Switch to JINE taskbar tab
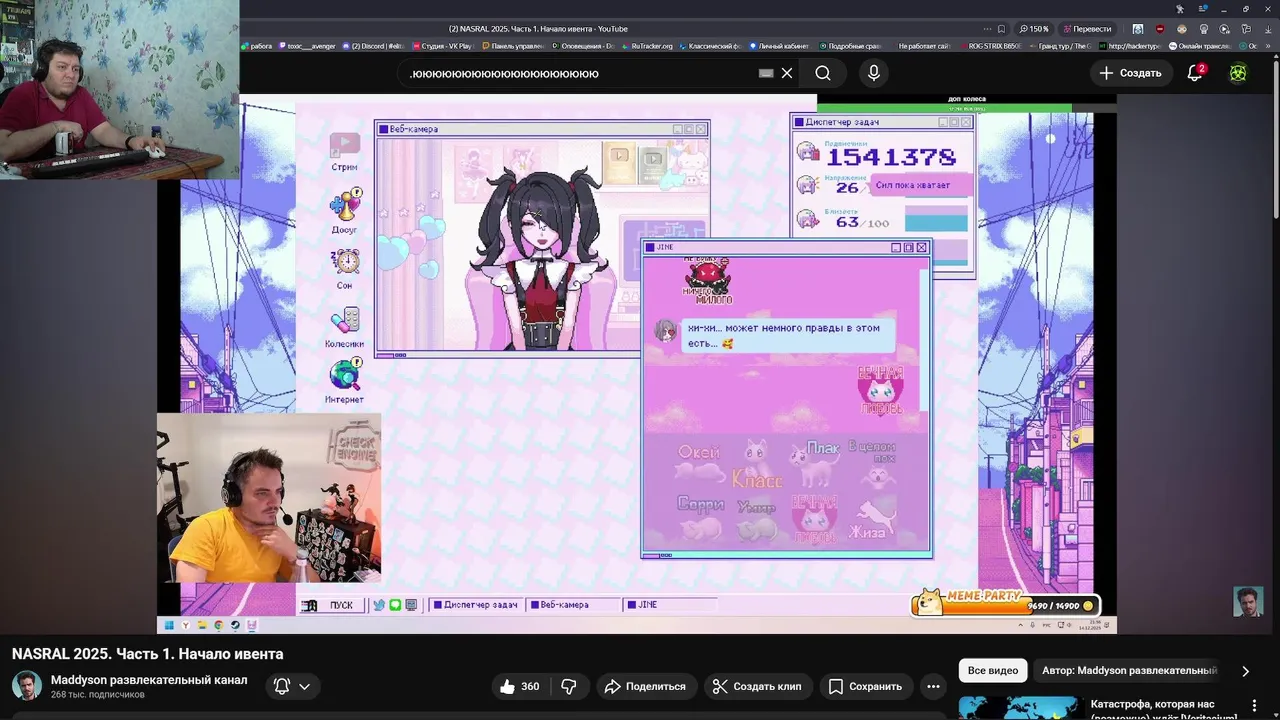Screen dimensions: 1280x720 [669, 605]
